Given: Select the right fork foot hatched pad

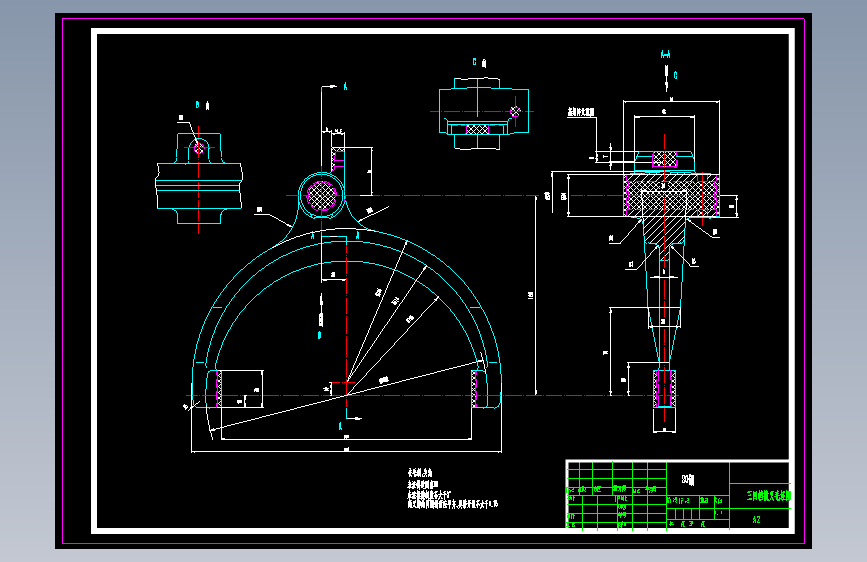Looking at the screenshot, I should 474,389.
